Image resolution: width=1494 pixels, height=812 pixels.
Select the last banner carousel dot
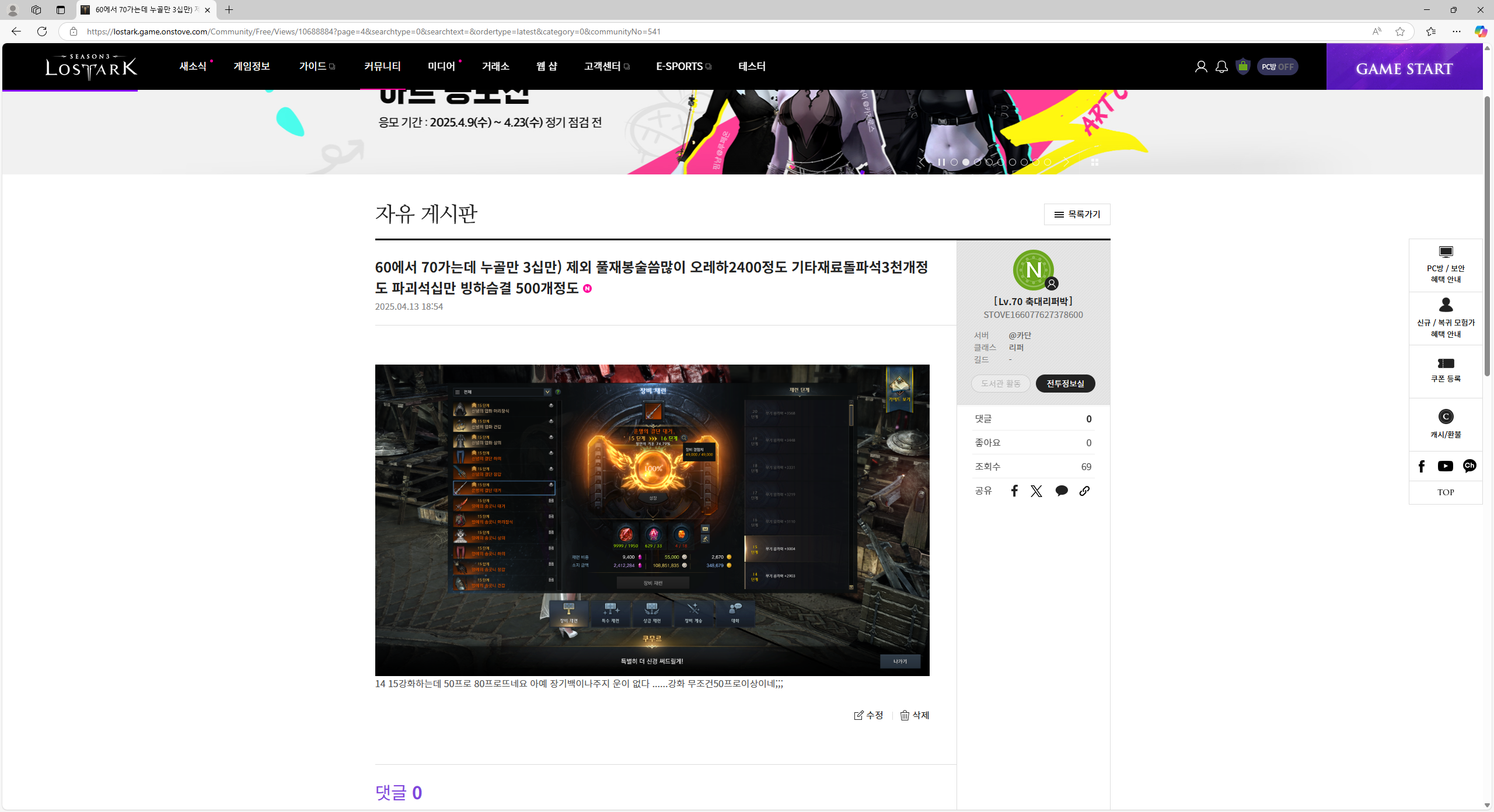click(1048, 162)
